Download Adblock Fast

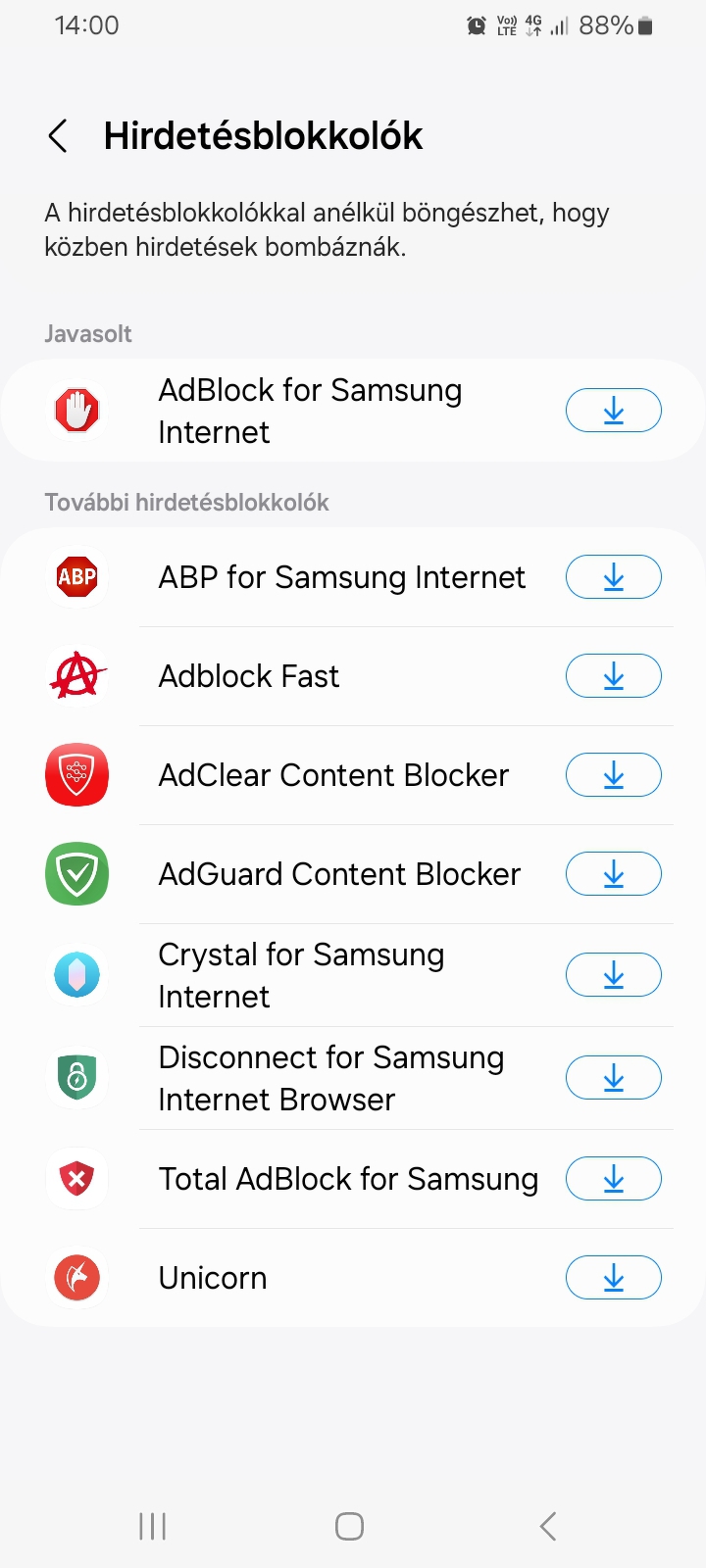(613, 676)
